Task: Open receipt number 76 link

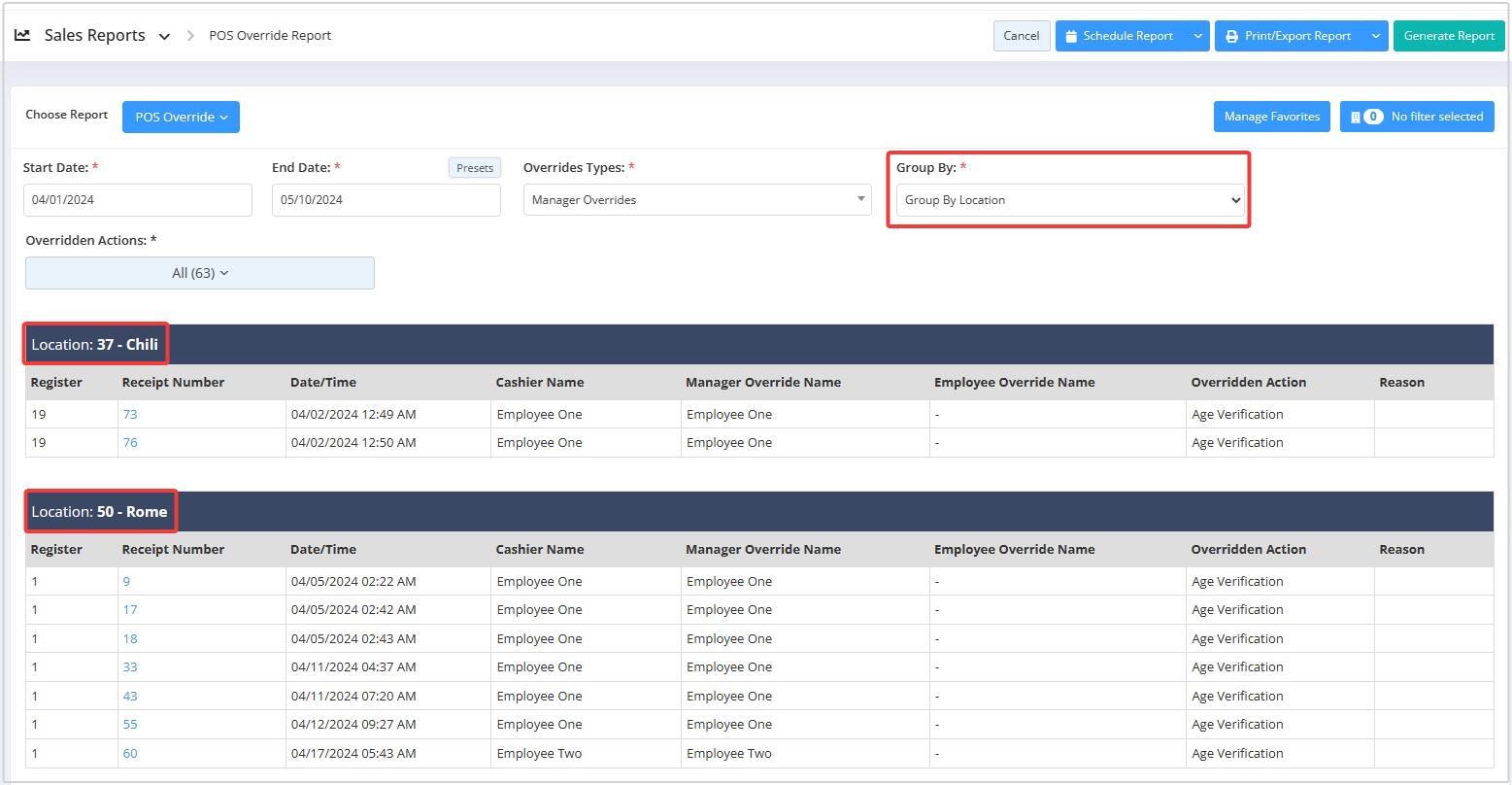Action: pyautogui.click(x=130, y=442)
